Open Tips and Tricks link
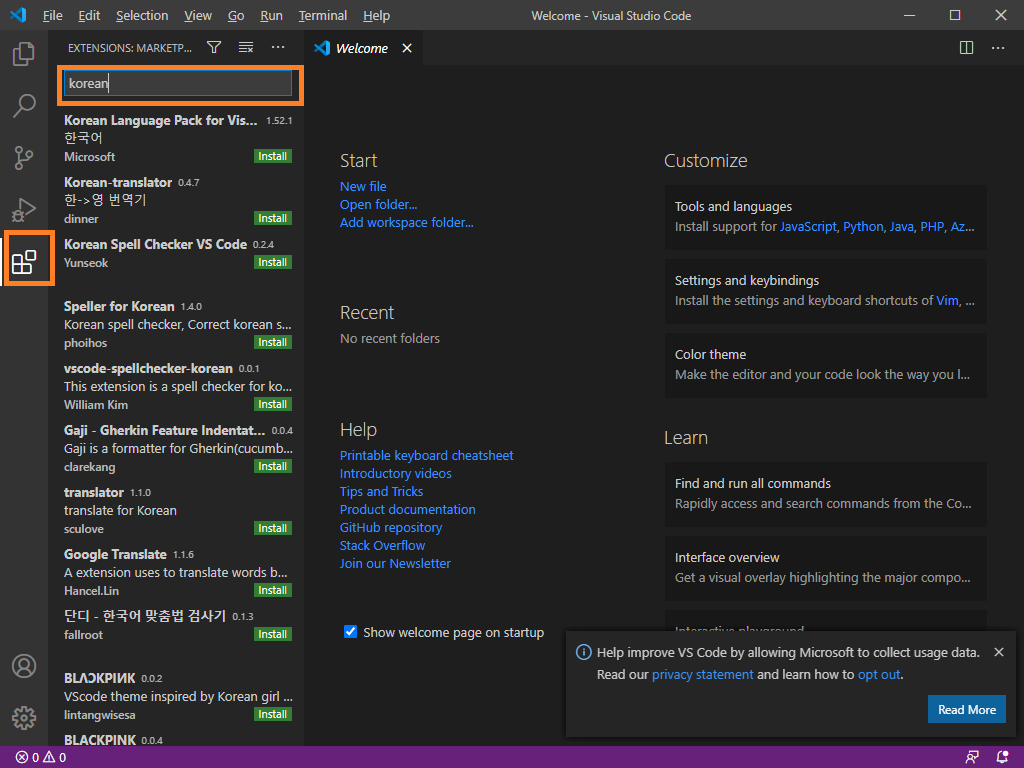The height and width of the screenshot is (768, 1024). [x=381, y=491]
